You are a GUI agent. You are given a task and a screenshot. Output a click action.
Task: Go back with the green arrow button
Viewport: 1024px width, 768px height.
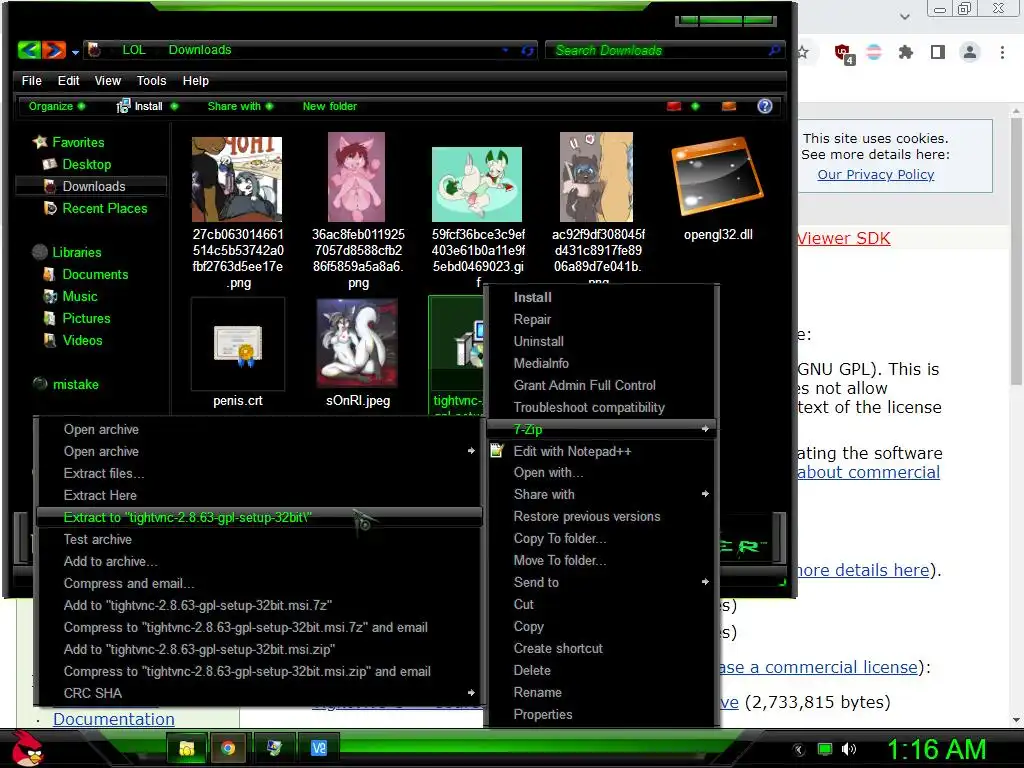29,50
